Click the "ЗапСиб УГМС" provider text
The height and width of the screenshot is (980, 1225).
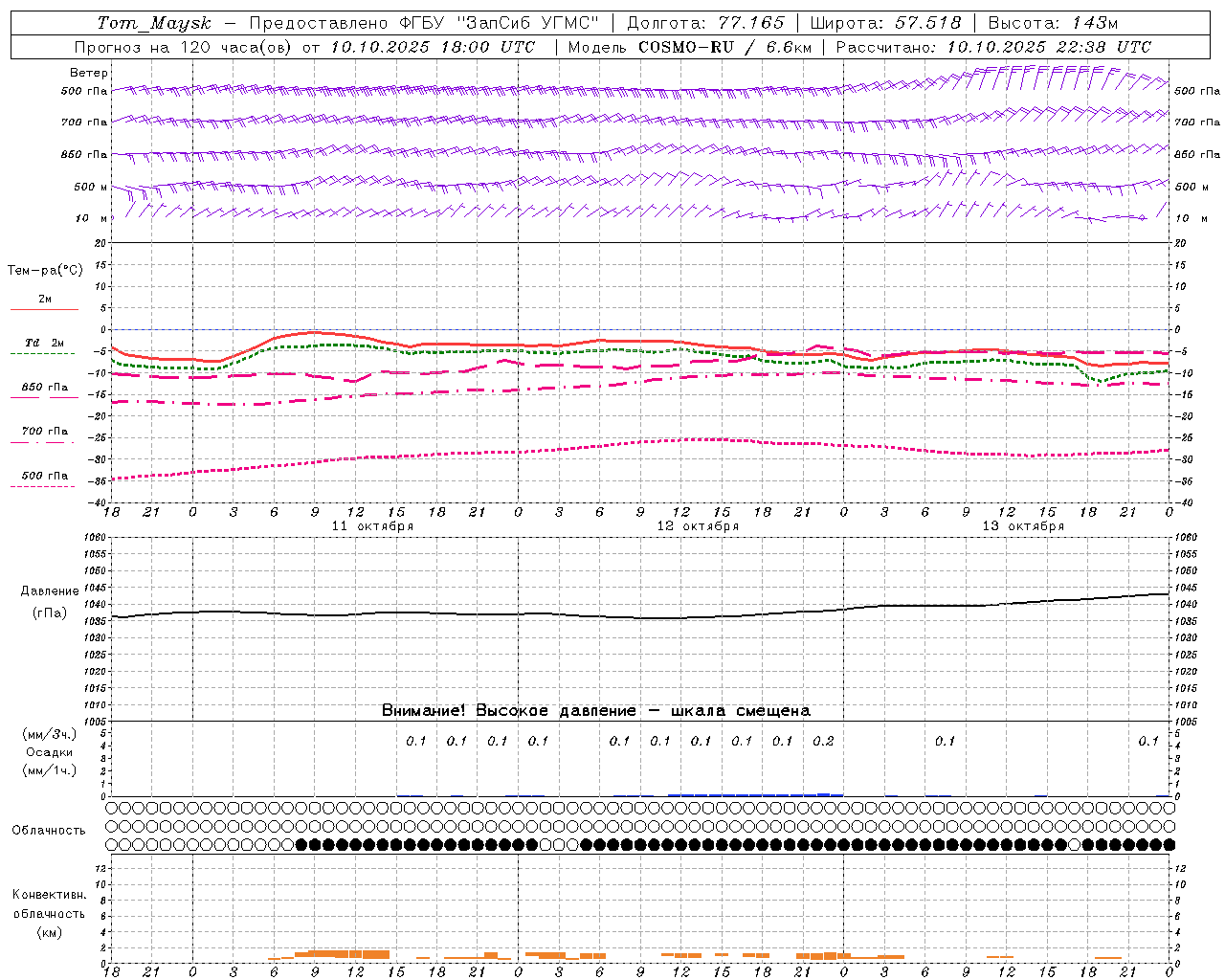(x=528, y=23)
